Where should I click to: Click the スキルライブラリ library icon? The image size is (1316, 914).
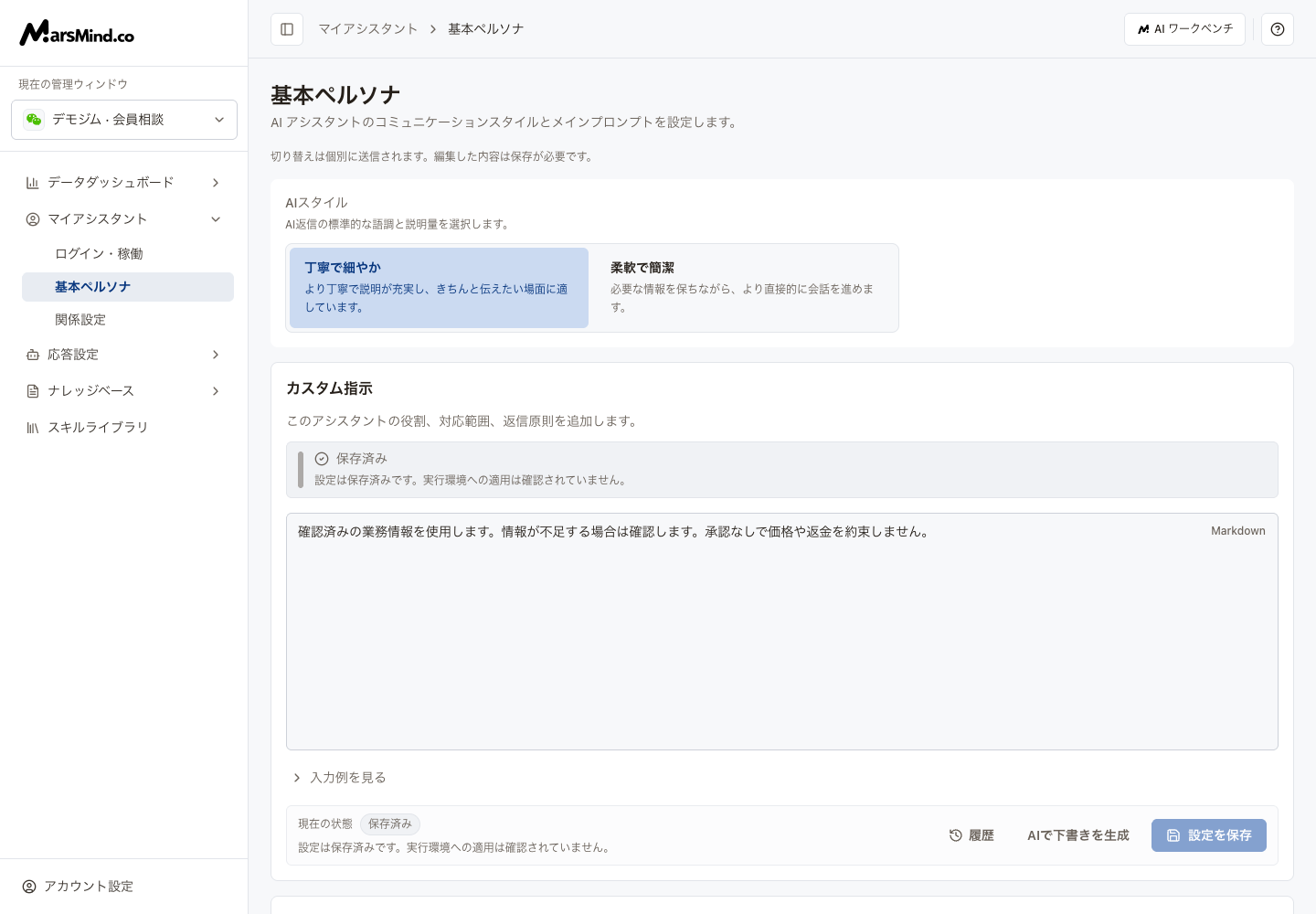(33, 428)
